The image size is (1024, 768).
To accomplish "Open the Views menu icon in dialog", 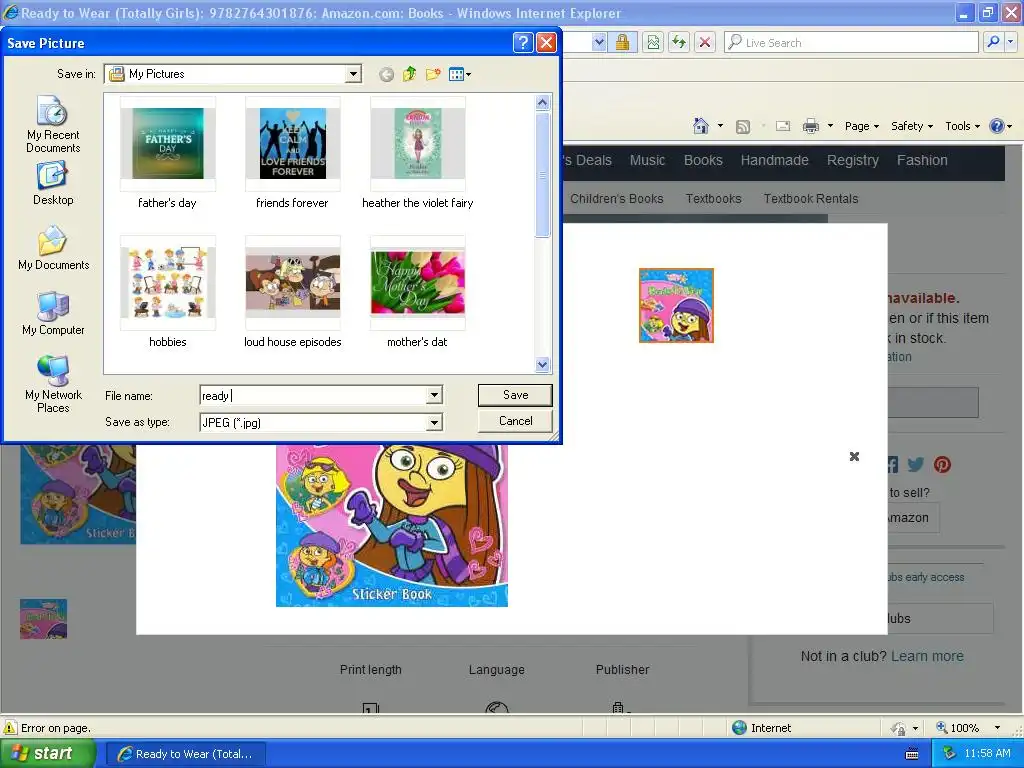I will pos(460,74).
